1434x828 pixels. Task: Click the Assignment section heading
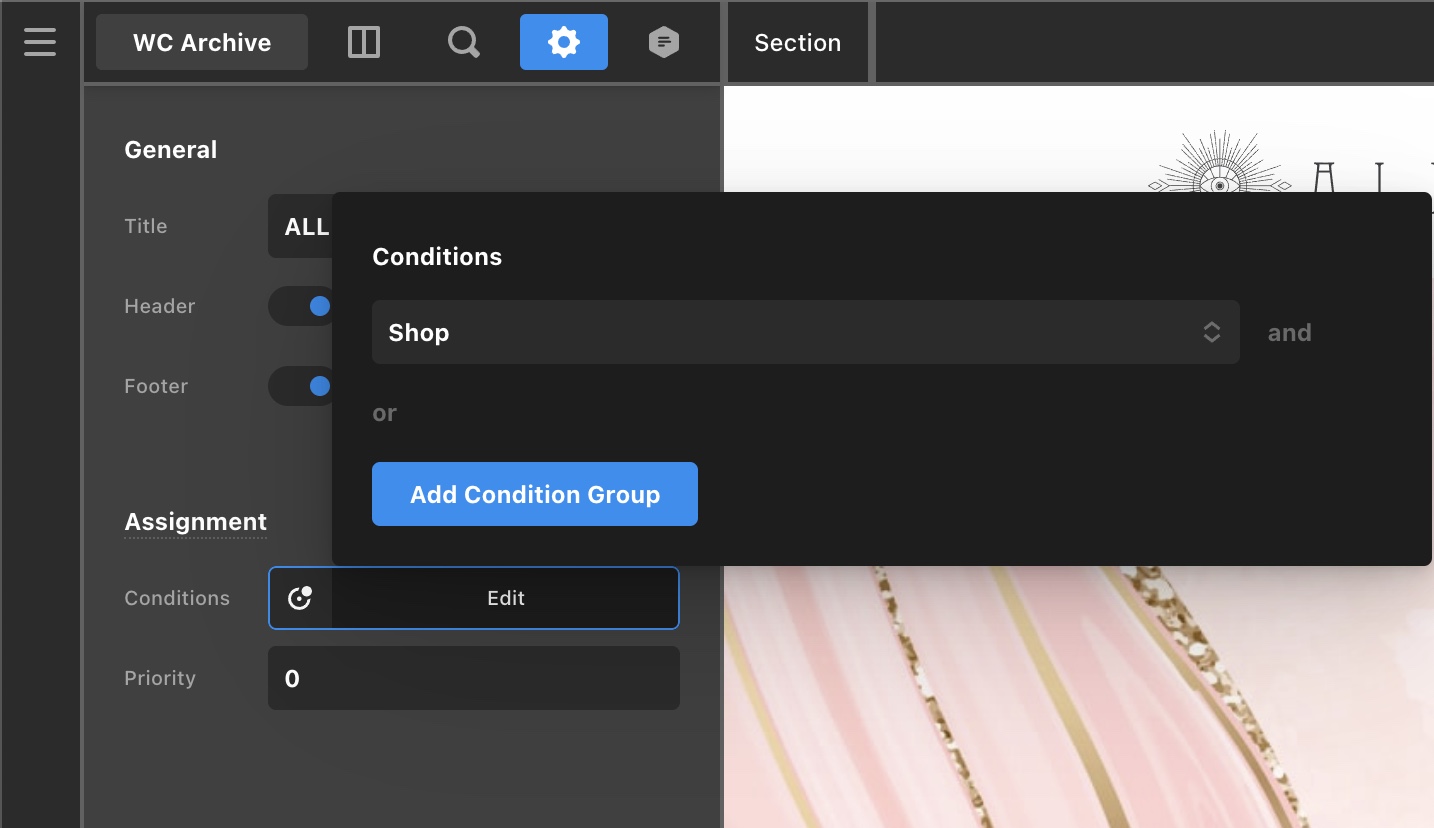pos(195,522)
